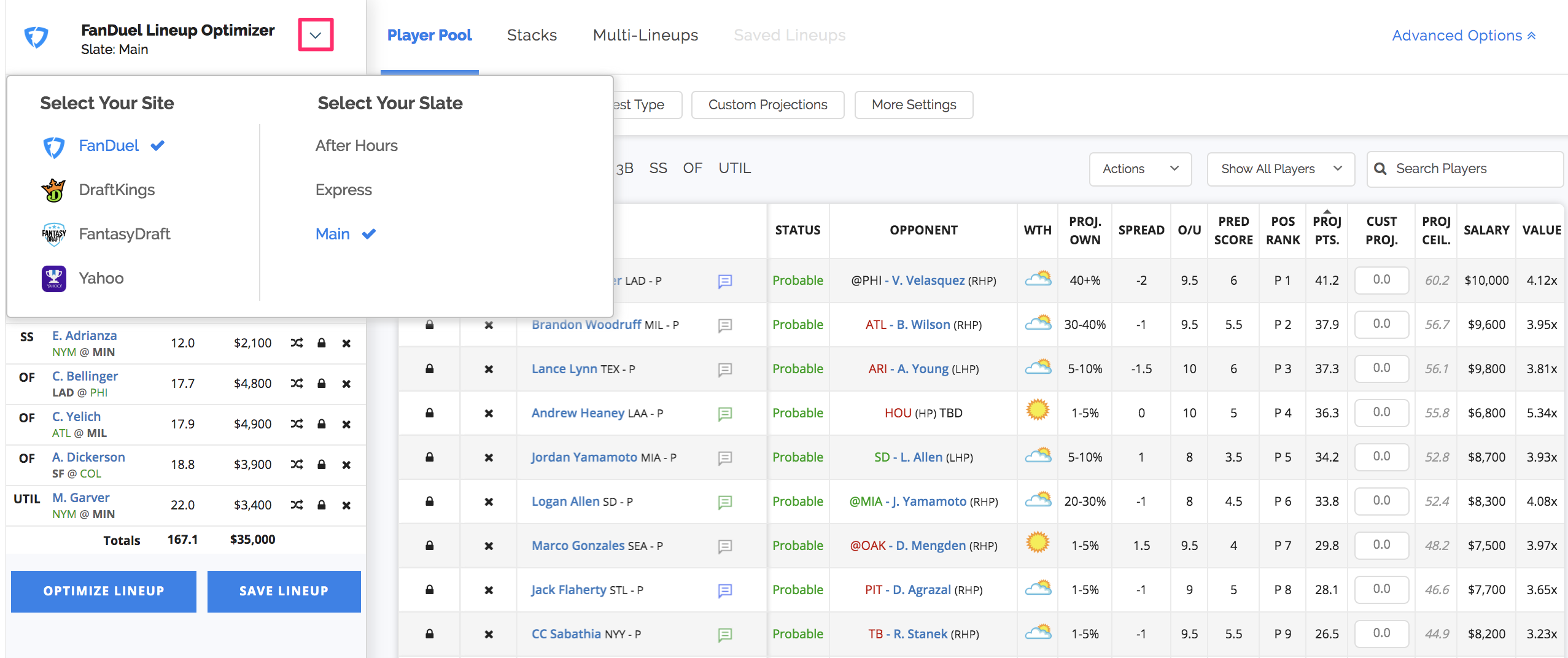This screenshot has height=658, width=1568.
Task: Remove E. Adrianza from the lineup
Action: [346, 344]
